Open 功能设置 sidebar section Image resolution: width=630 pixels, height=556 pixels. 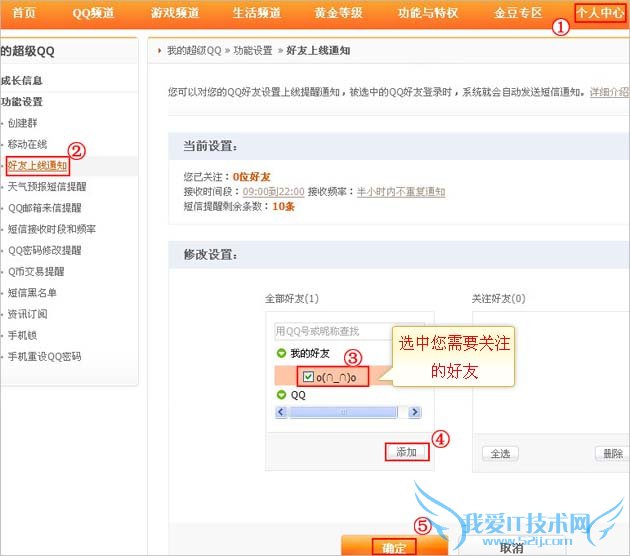(22, 102)
